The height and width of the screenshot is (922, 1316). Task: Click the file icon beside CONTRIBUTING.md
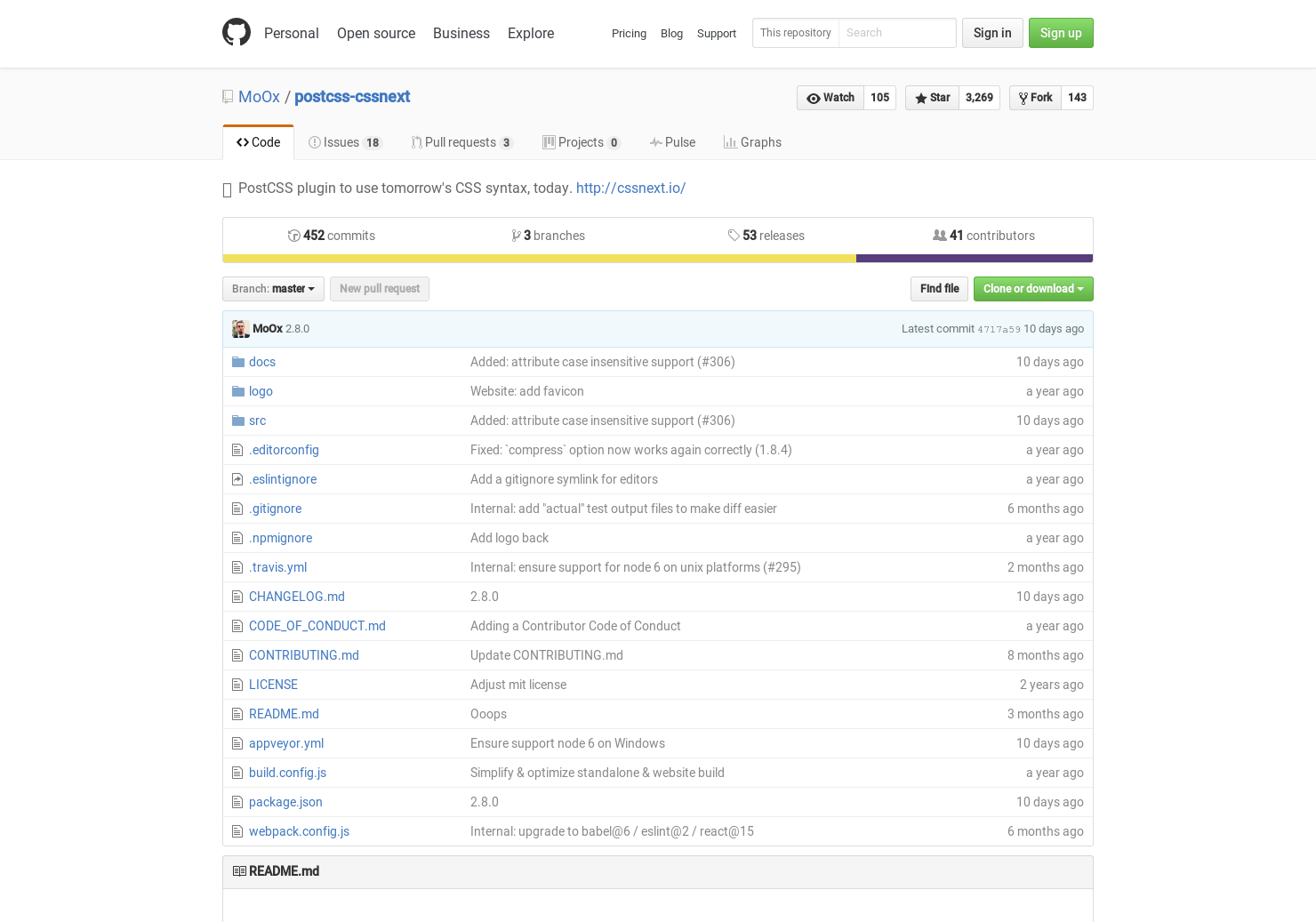point(237,655)
